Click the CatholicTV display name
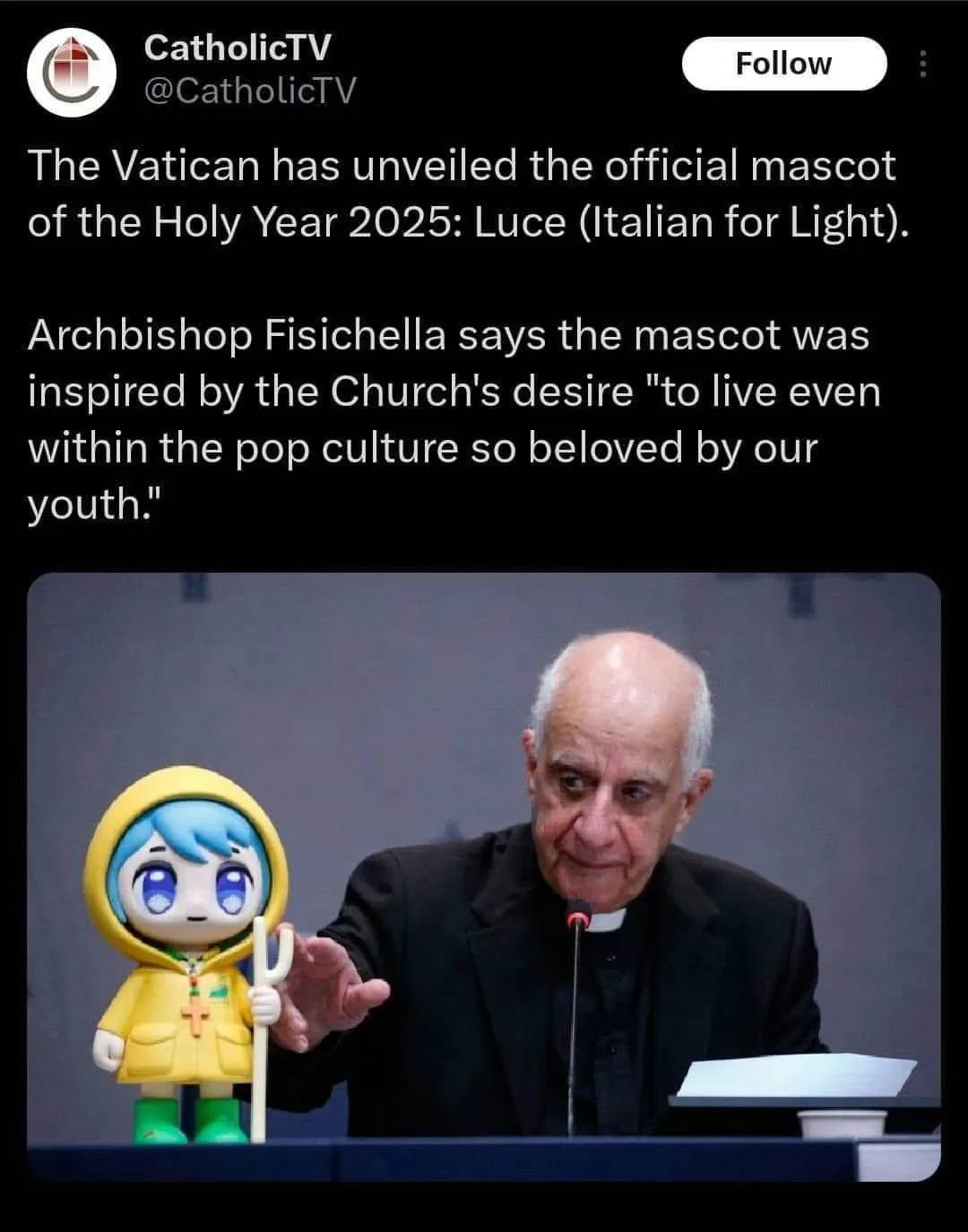 [237, 47]
